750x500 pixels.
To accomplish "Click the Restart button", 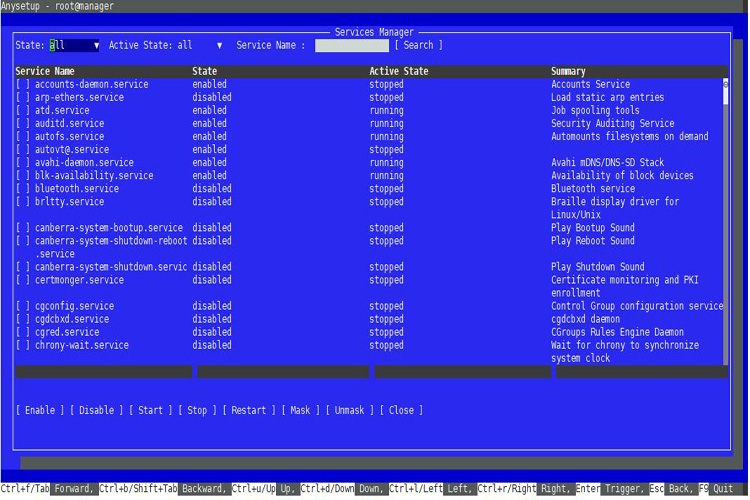I will pos(249,410).
